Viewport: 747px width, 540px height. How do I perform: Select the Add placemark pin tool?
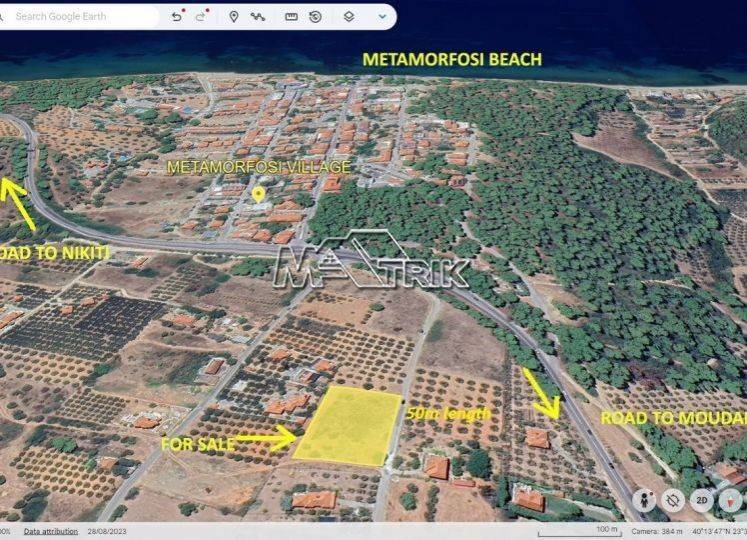point(234,17)
